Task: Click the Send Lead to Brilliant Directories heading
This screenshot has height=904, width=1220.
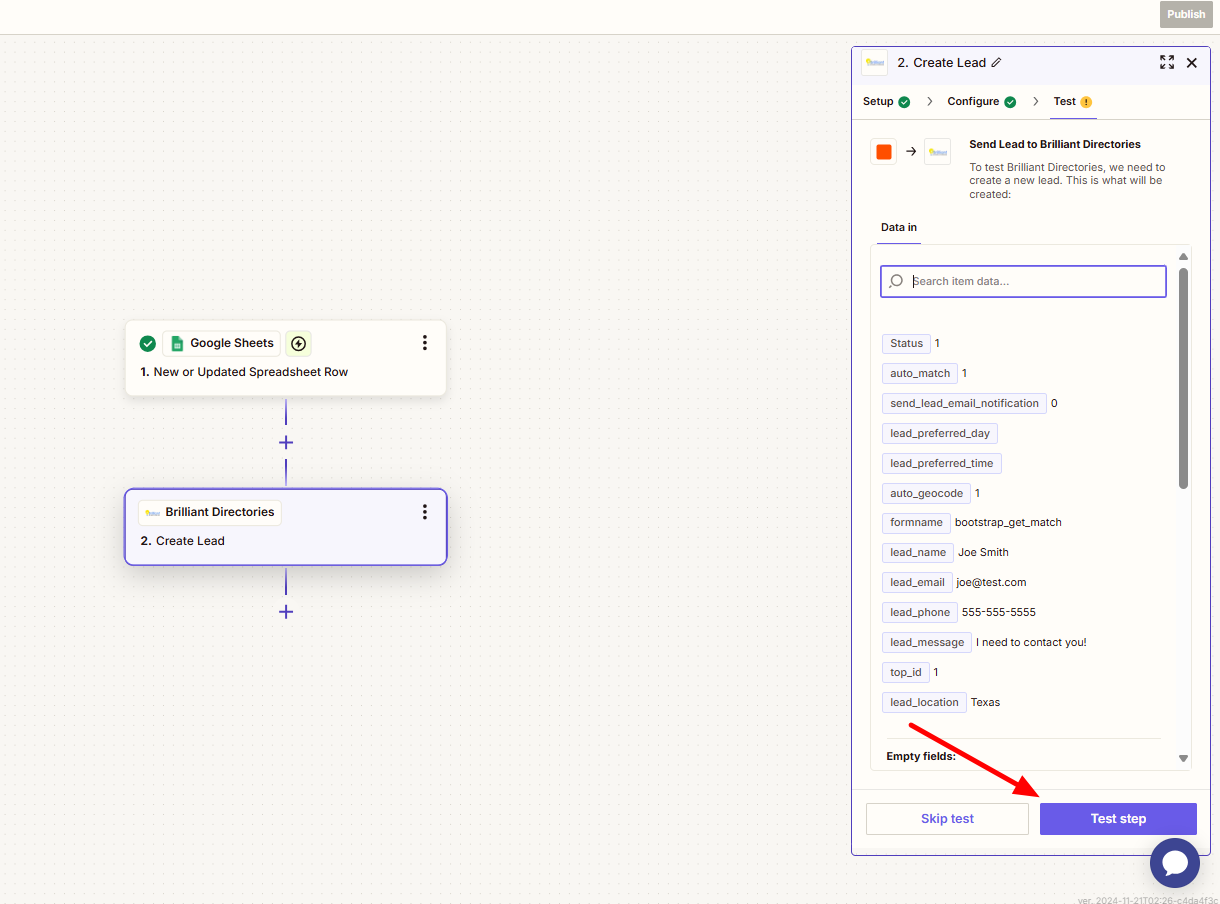Action: 1055,144
